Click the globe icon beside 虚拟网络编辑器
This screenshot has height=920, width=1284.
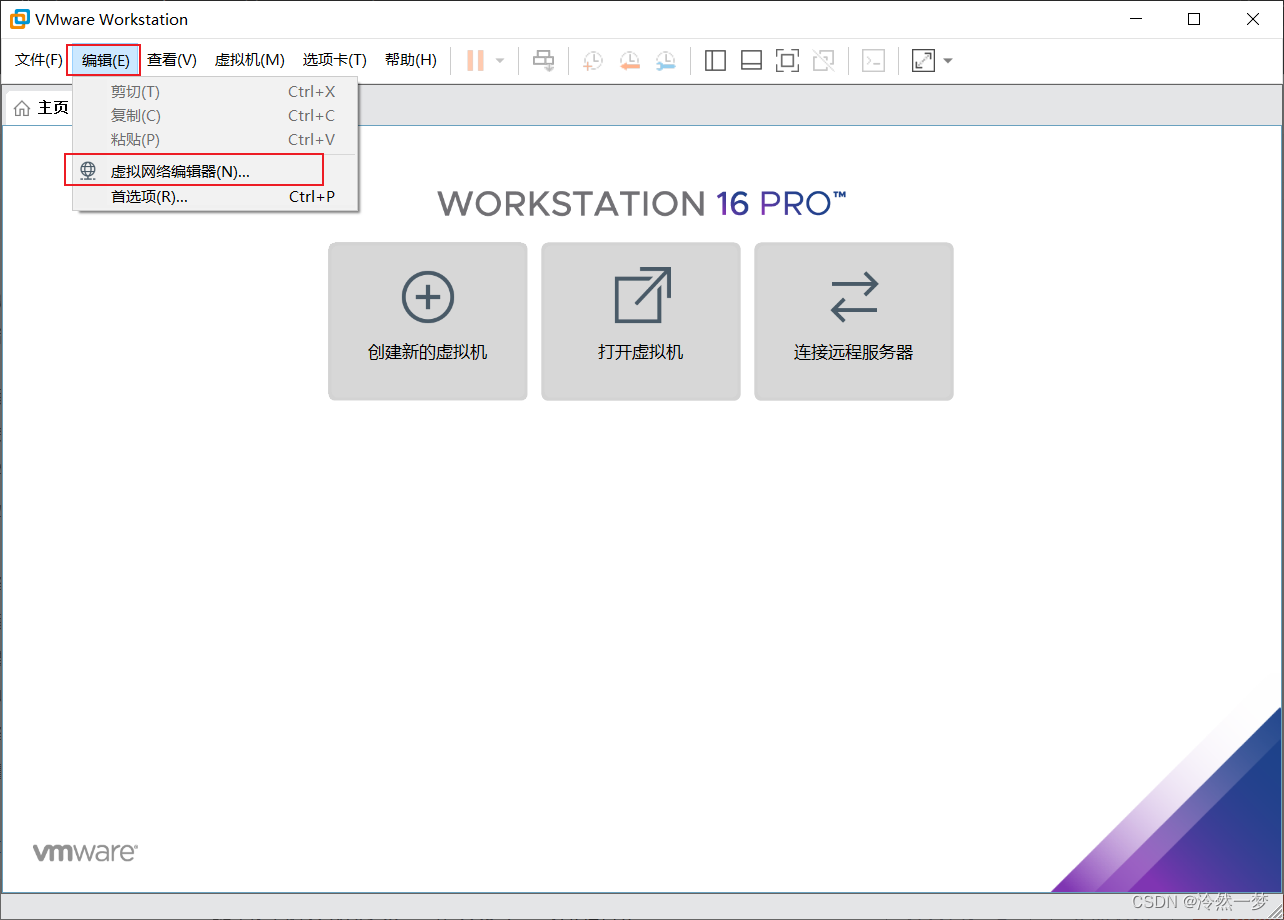pyautogui.click(x=89, y=171)
